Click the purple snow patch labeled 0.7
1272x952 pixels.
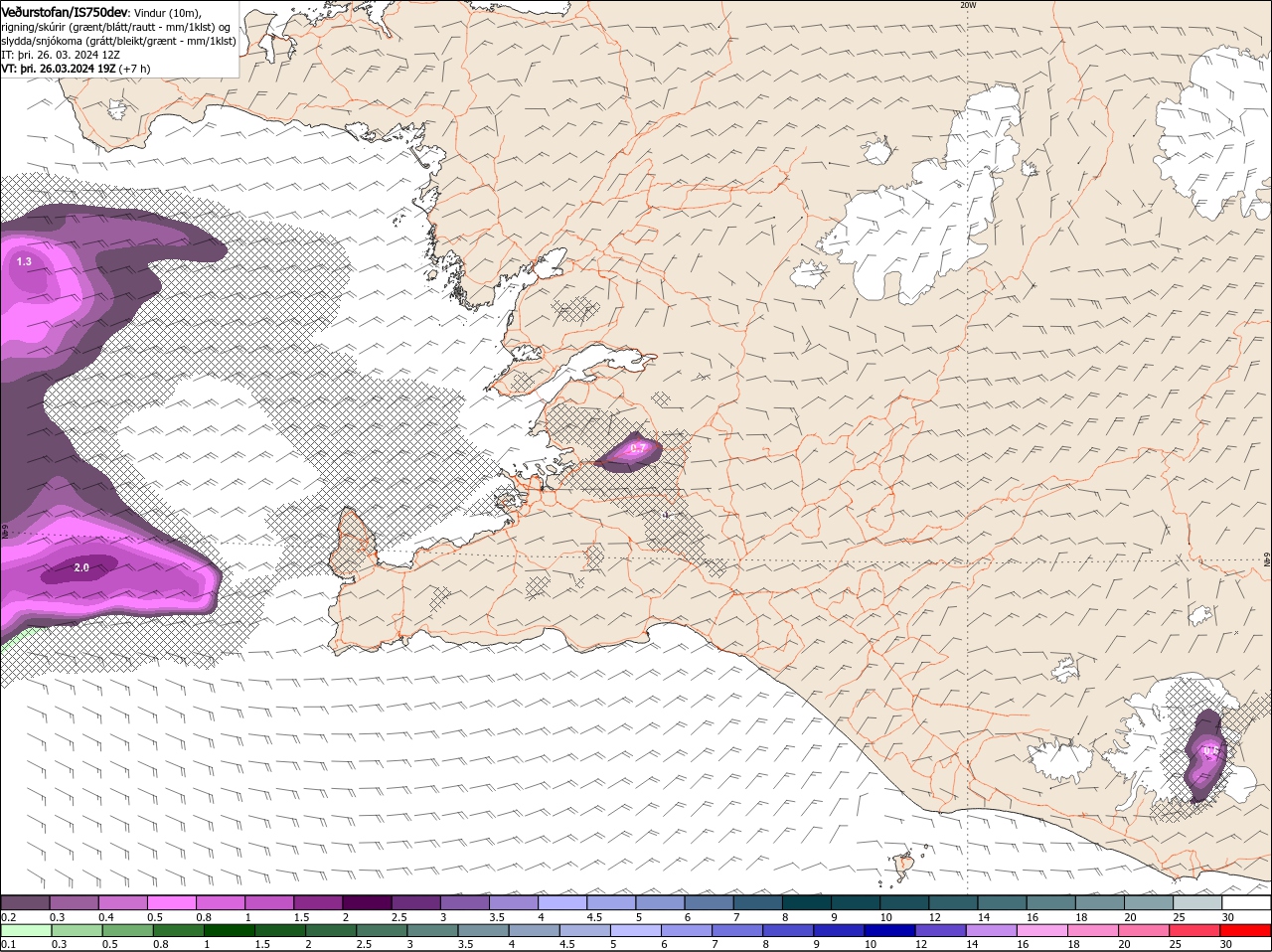point(628,453)
